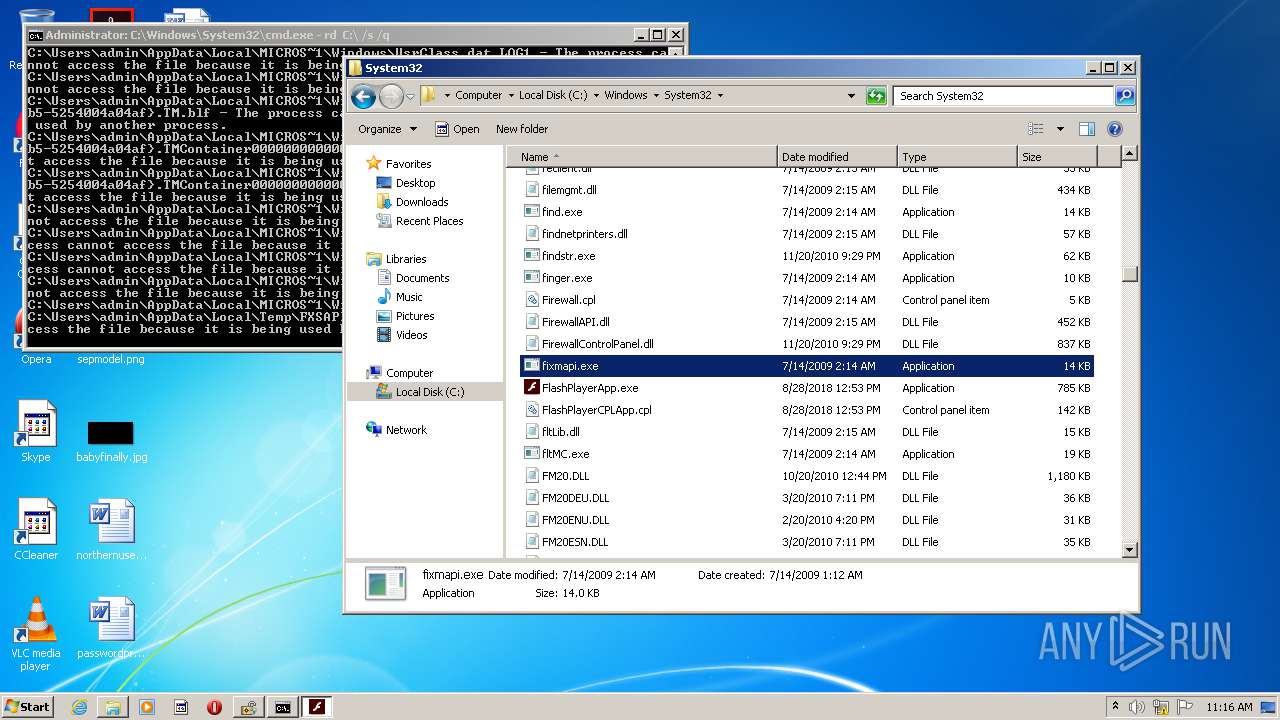Select the FlashPlayerCPLApp.cpl icon
The height and width of the screenshot is (720, 1280).
click(x=532, y=410)
